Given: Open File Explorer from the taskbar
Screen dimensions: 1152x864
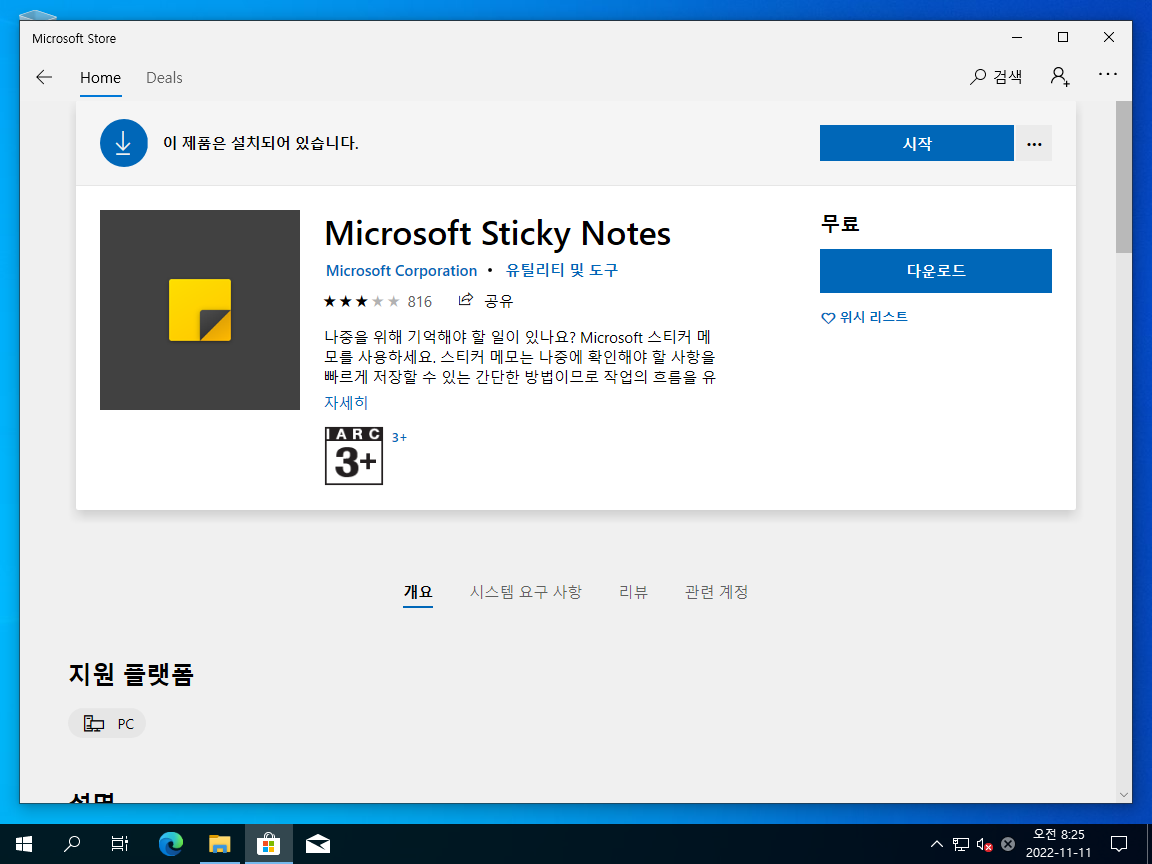Looking at the screenshot, I should tap(220, 844).
